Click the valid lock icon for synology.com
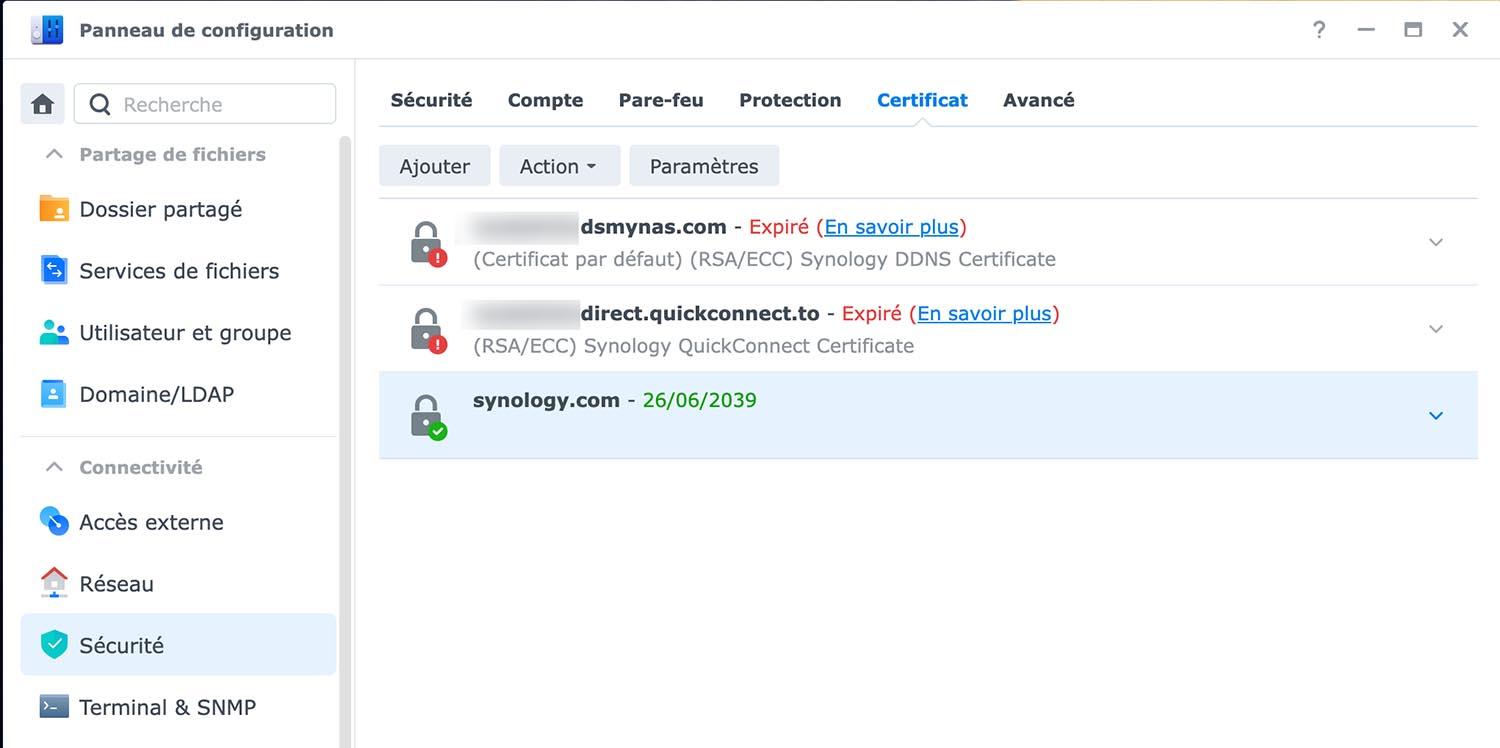The image size is (1500, 748). 428,416
